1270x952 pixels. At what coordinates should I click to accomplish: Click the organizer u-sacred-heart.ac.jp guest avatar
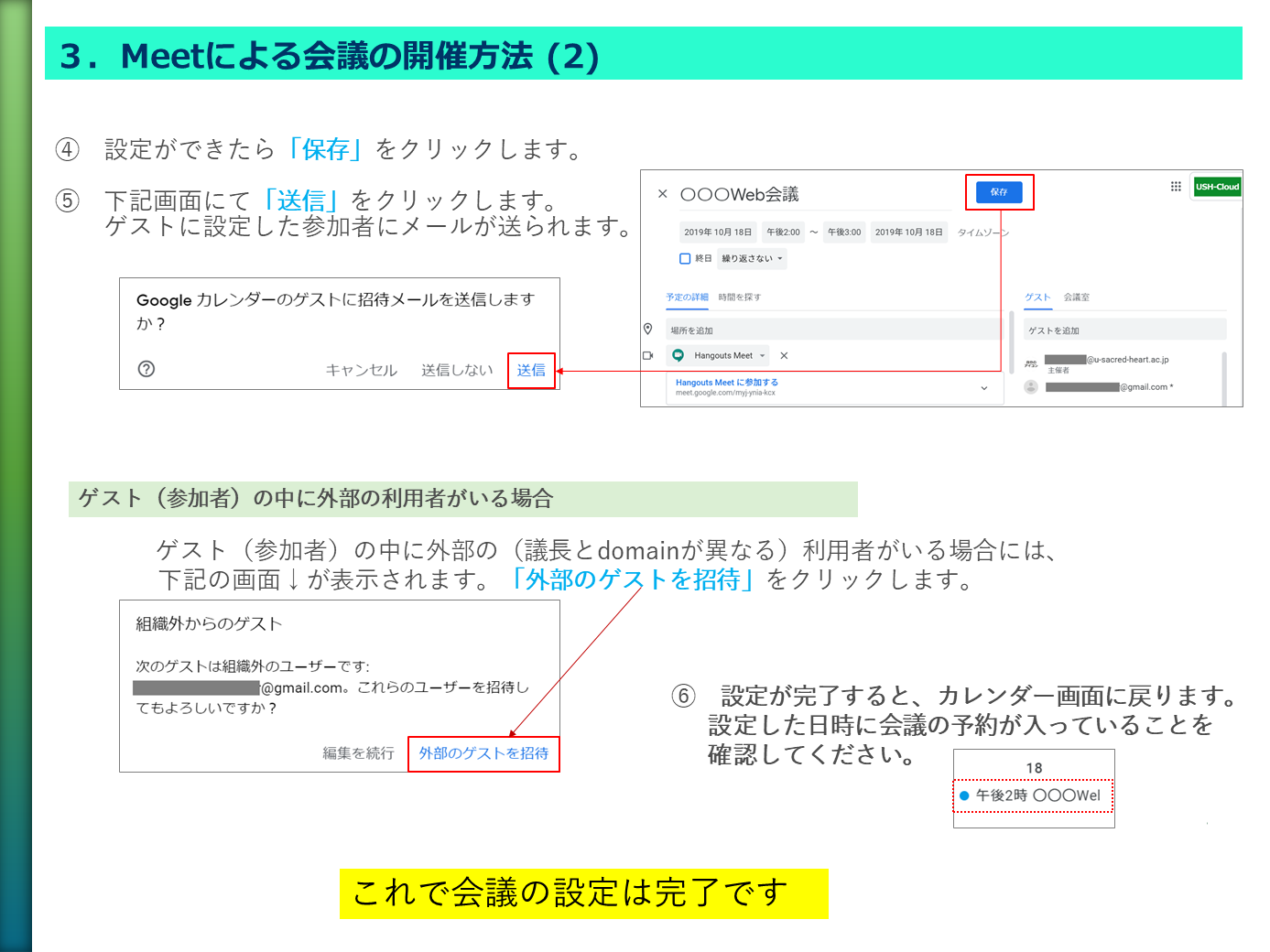coord(1031,363)
